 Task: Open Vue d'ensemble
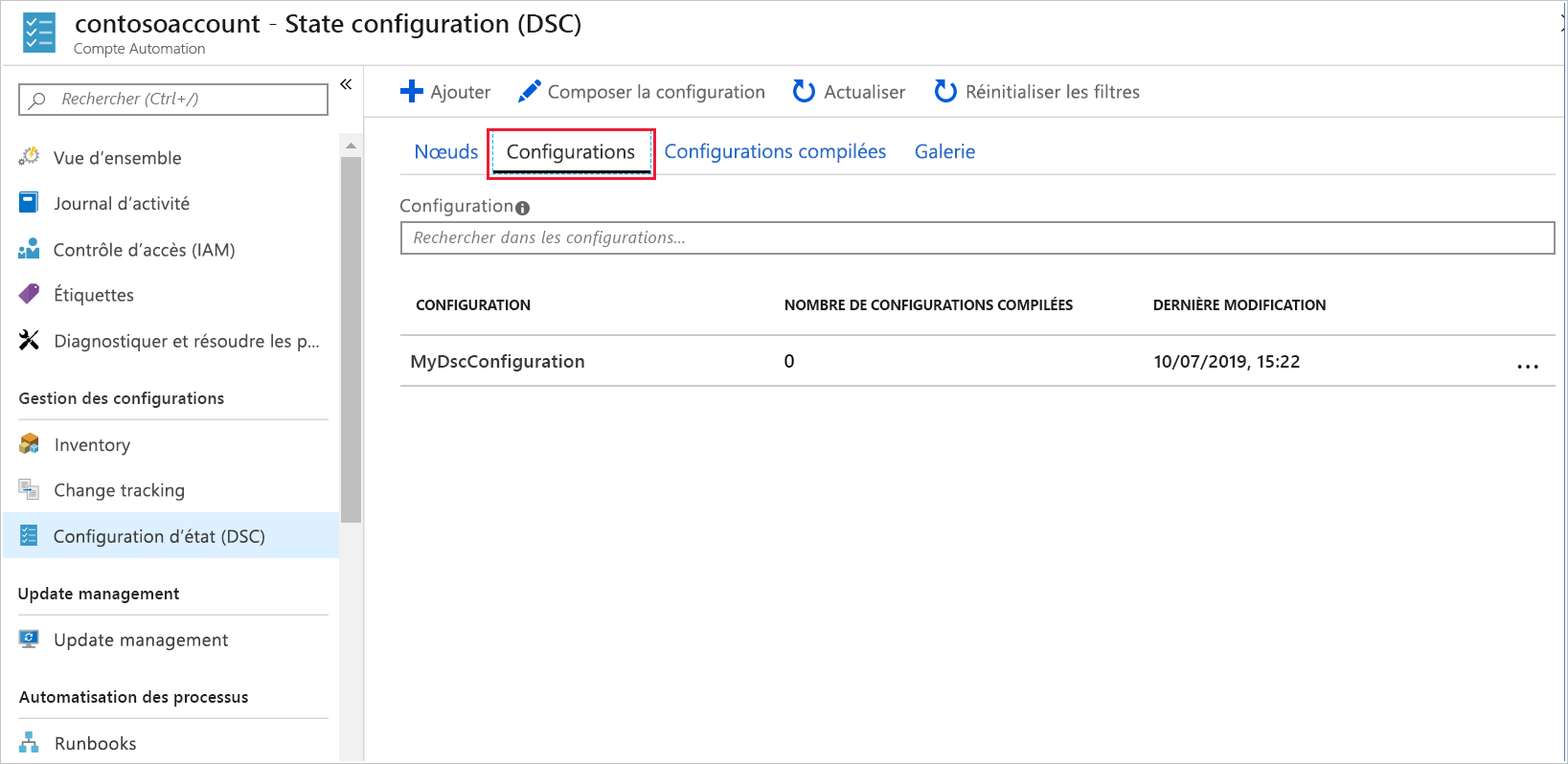click(118, 158)
